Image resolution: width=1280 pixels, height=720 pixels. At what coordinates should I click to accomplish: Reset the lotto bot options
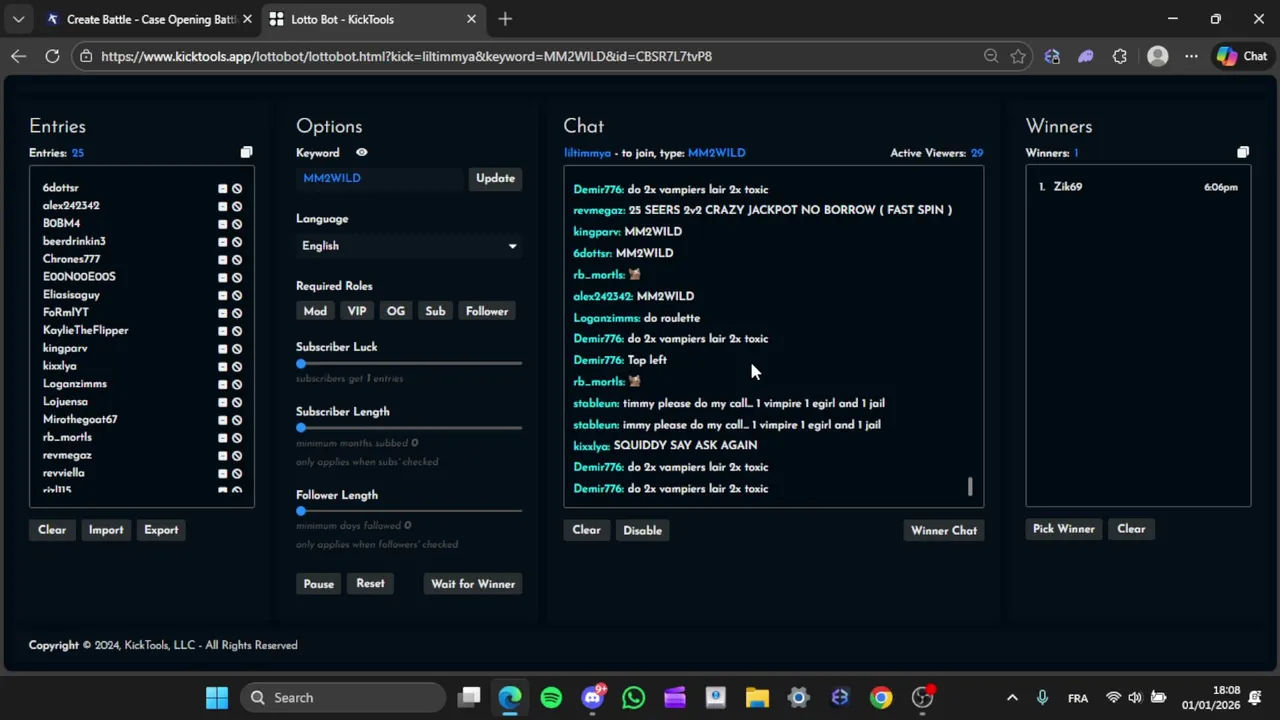click(x=370, y=584)
